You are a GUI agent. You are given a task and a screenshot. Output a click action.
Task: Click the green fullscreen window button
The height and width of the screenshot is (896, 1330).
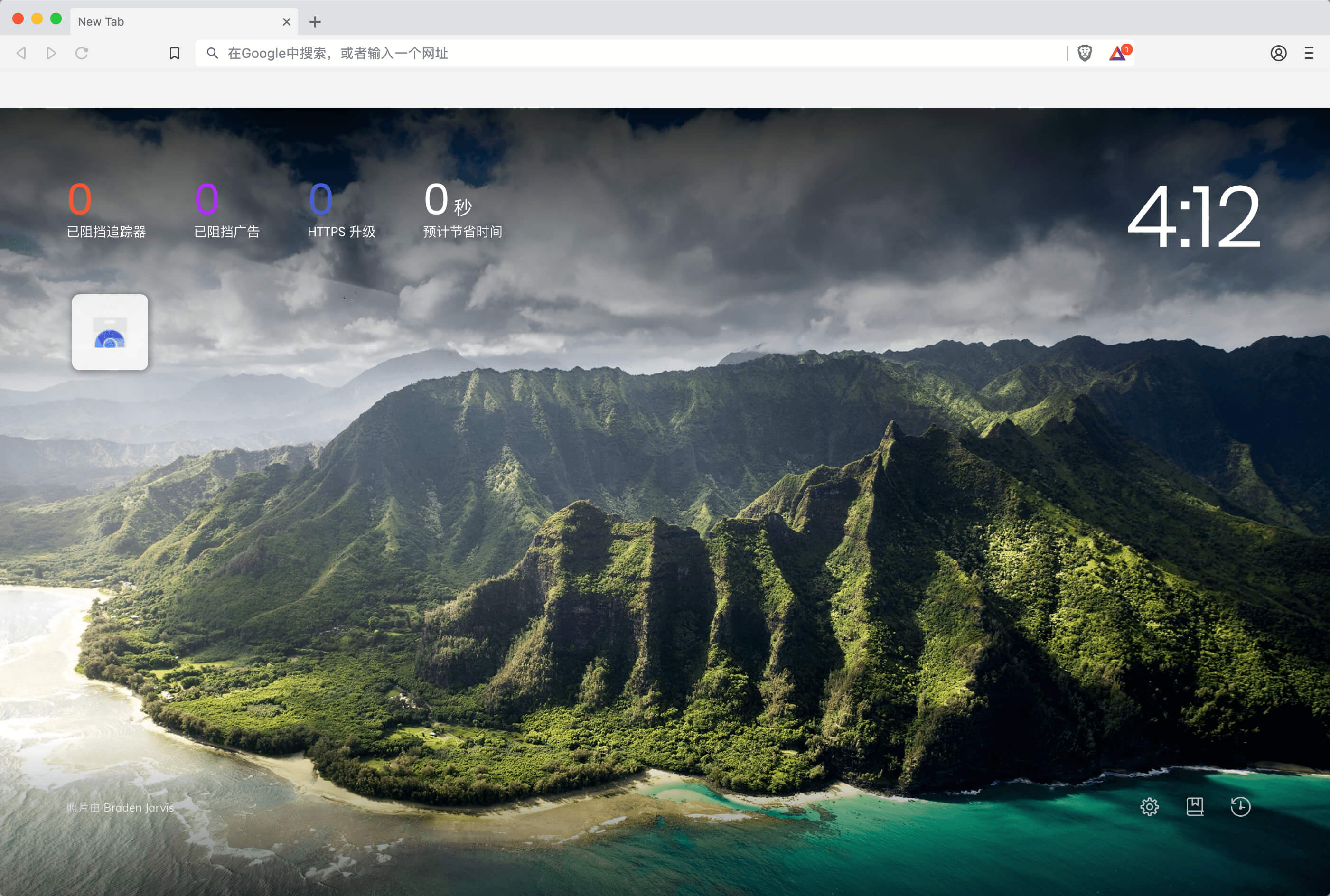click(x=56, y=19)
